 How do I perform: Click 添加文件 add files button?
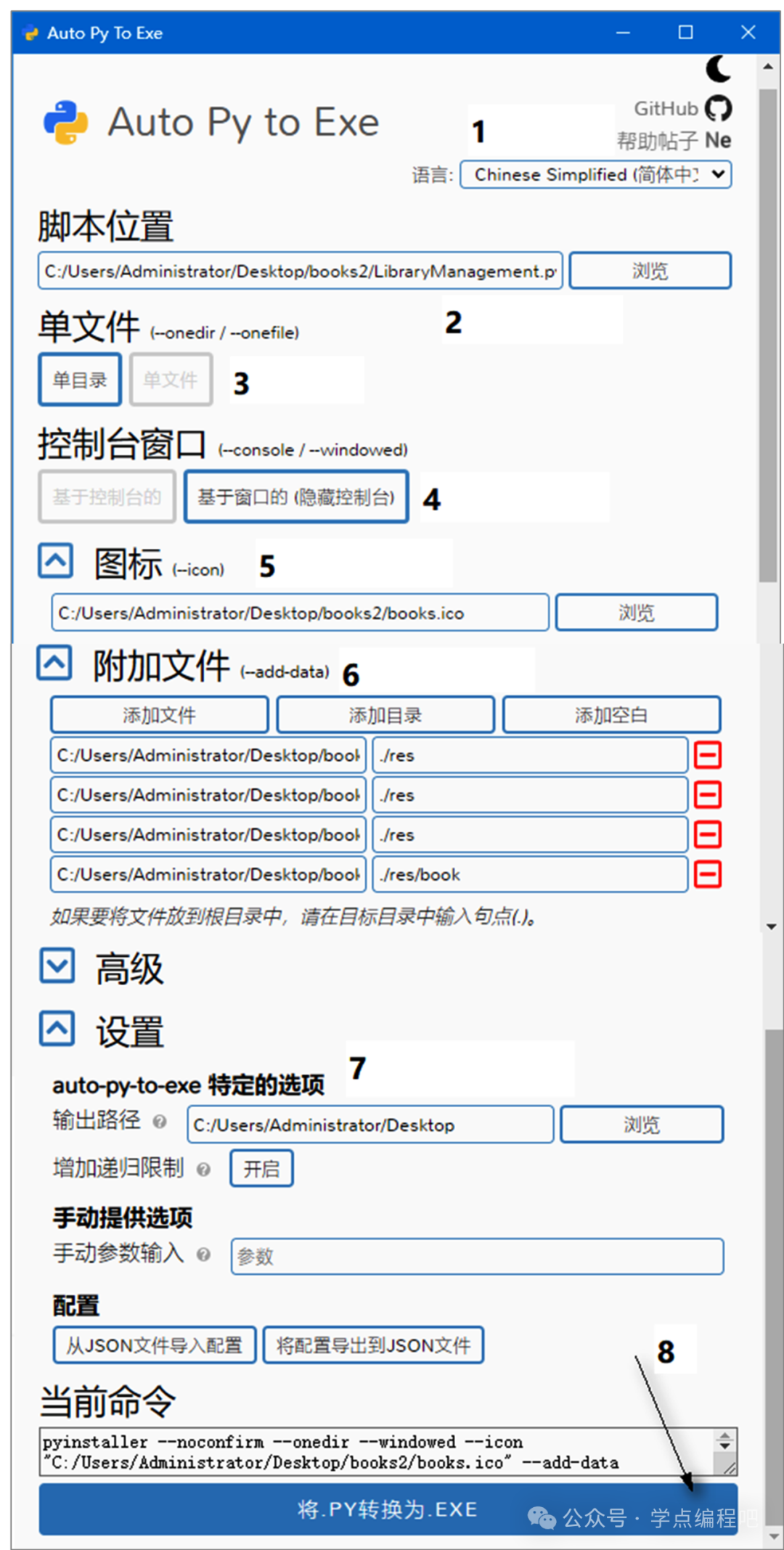click(159, 715)
